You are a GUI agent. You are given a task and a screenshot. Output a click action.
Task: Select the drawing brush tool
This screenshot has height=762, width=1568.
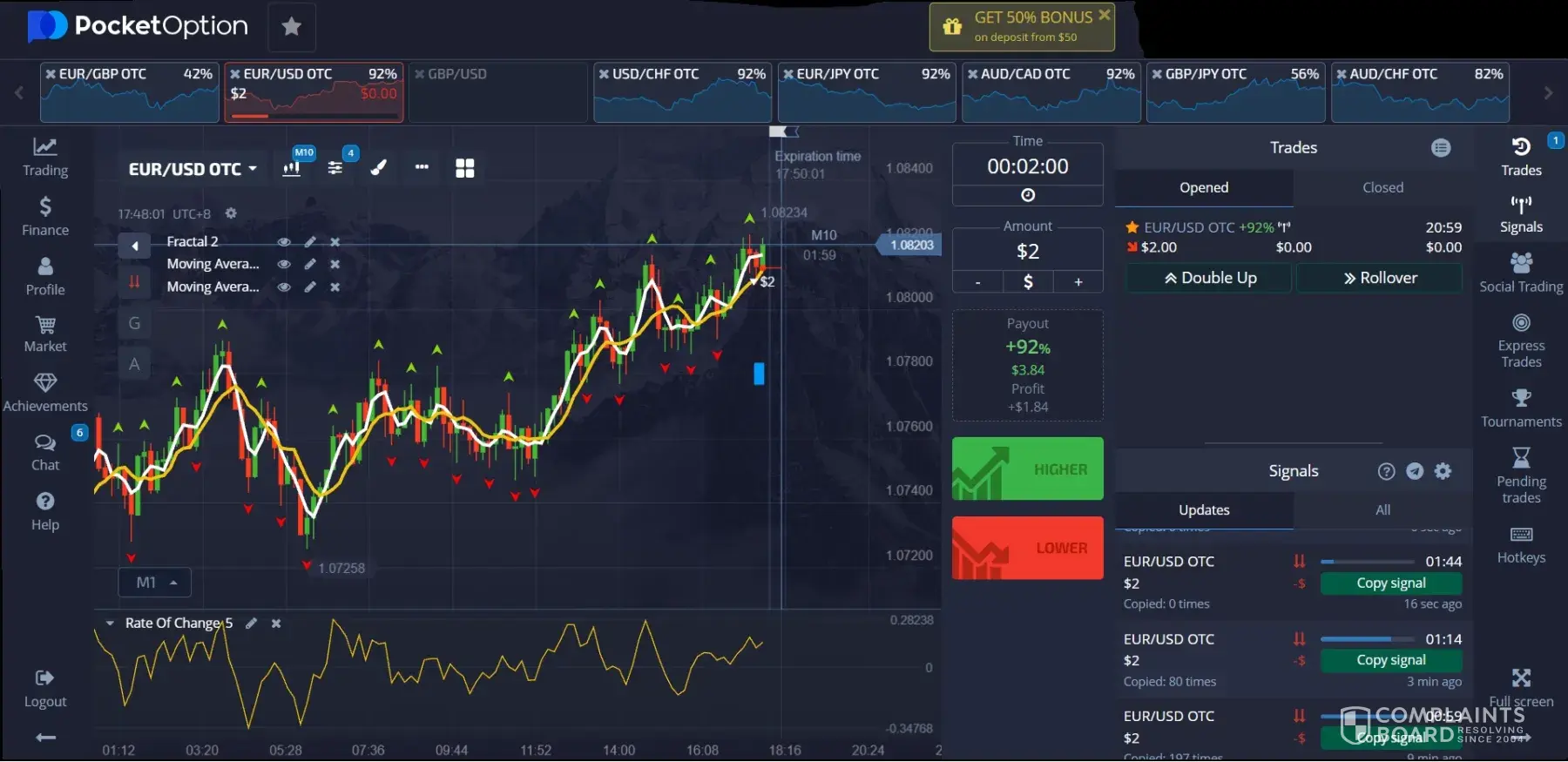click(378, 168)
